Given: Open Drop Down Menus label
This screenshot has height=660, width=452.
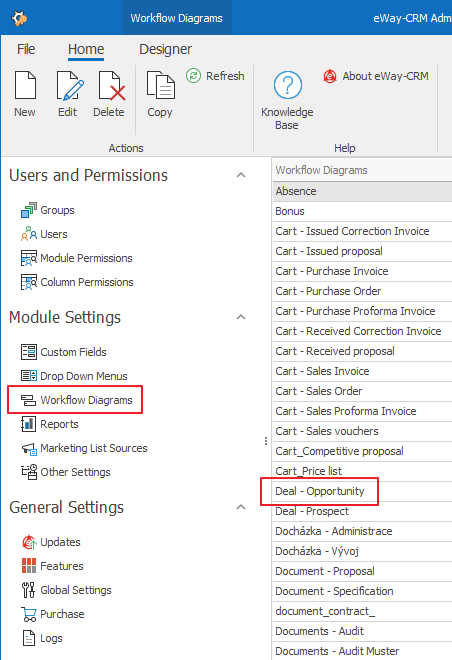Looking at the screenshot, I should [x=84, y=376].
